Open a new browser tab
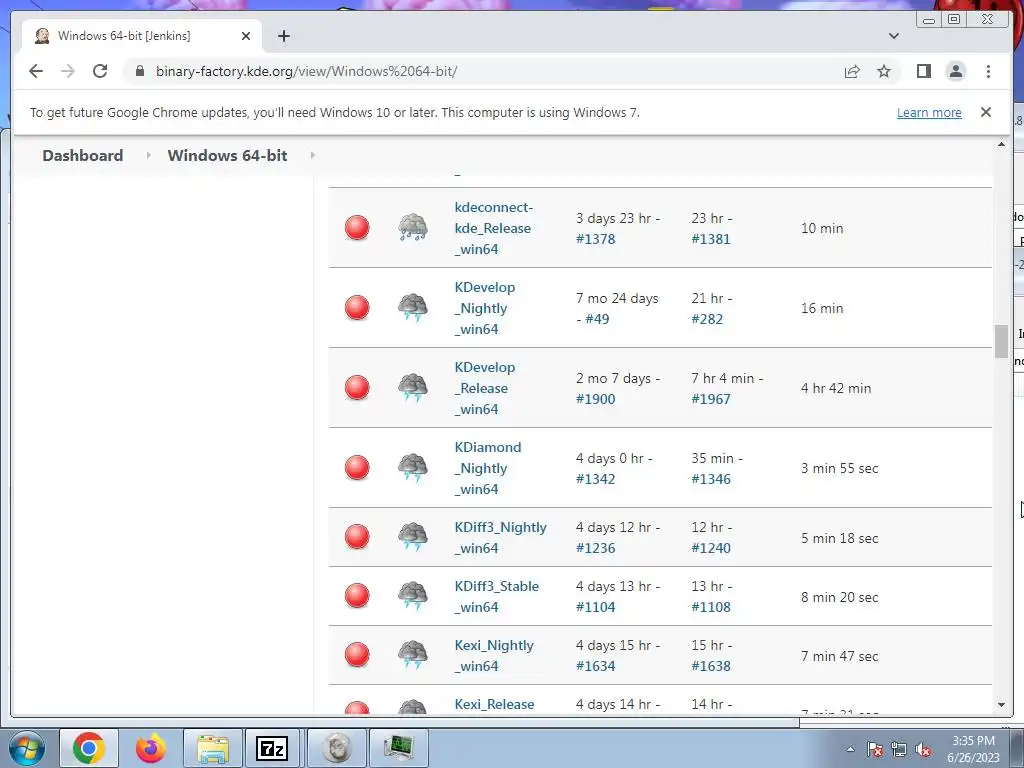 (283, 36)
